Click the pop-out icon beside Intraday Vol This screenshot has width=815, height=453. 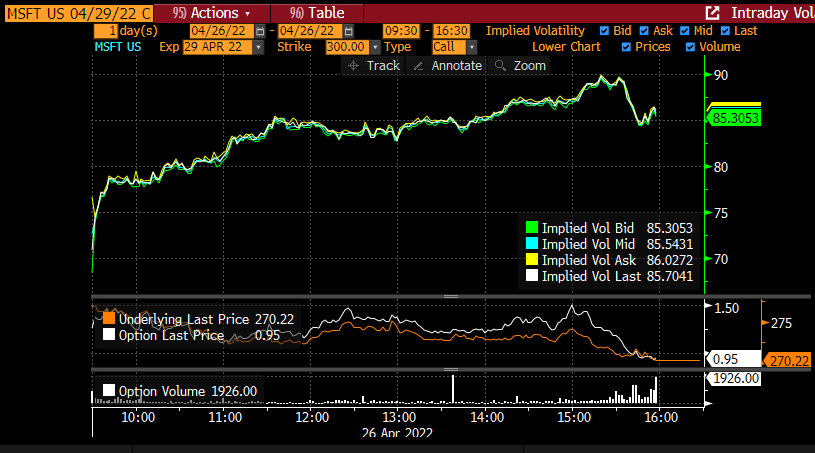712,13
